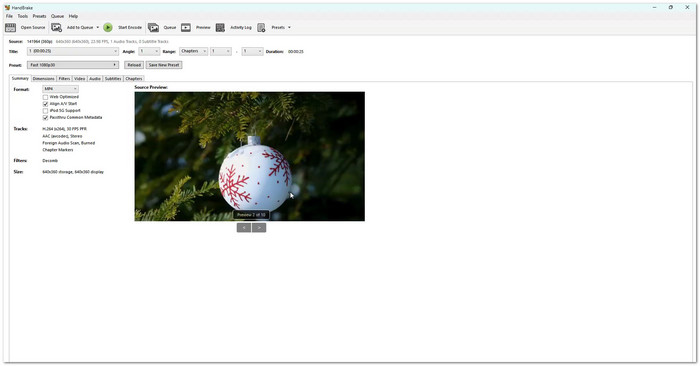Open the Preset Fast 1080p30 selector
This screenshot has width=700, height=366.
point(73,65)
